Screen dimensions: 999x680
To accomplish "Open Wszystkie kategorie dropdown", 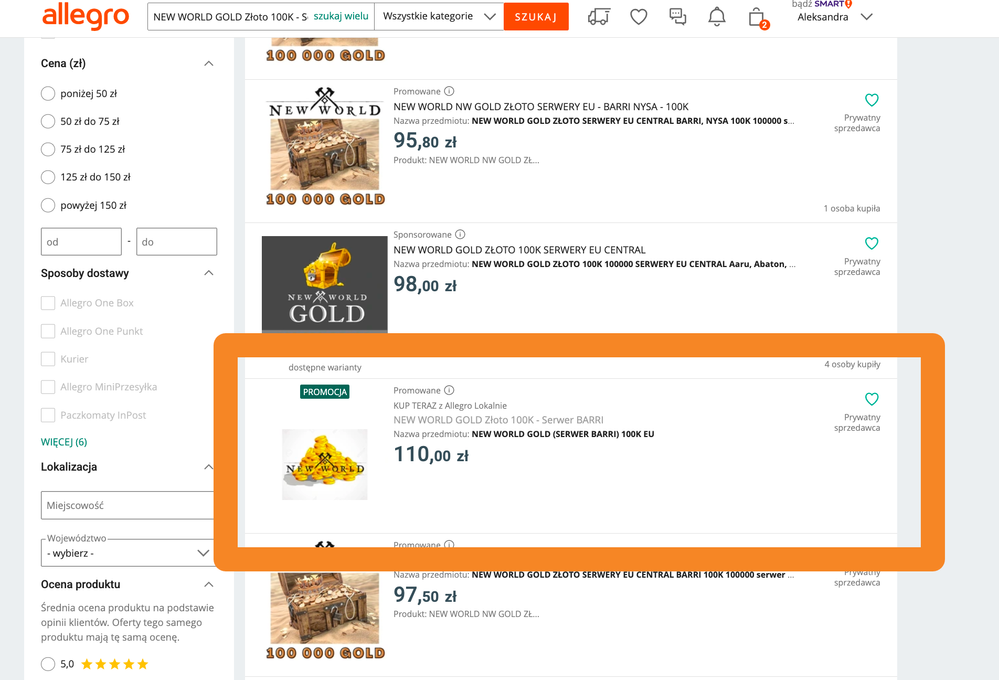I will click(439, 17).
